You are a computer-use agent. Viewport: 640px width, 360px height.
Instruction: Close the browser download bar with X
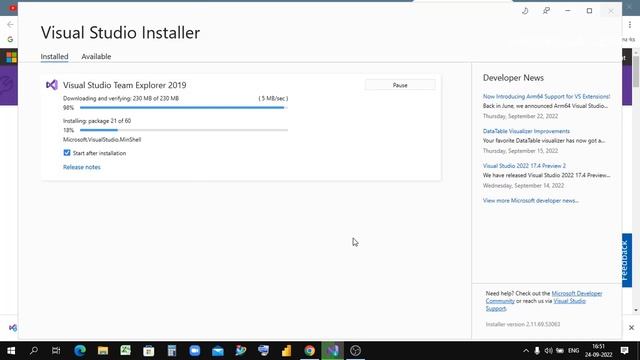coord(631,327)
